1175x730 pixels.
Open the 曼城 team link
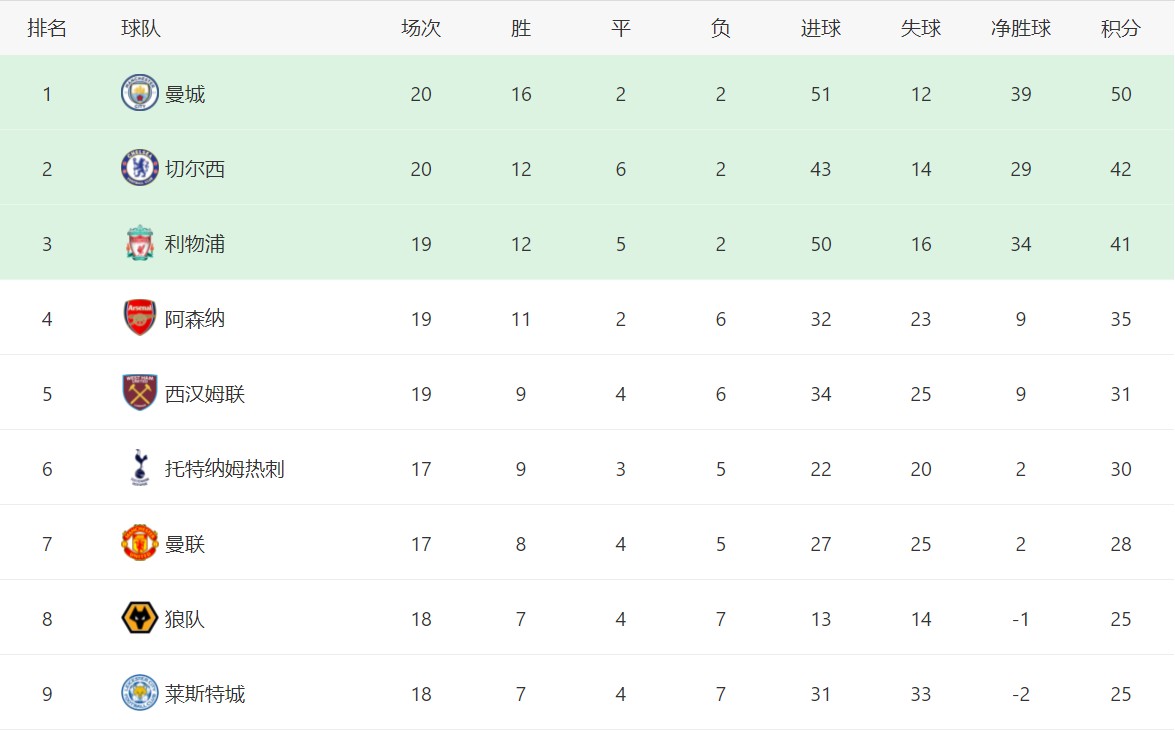pyautogui.click(x=185, y=94)
